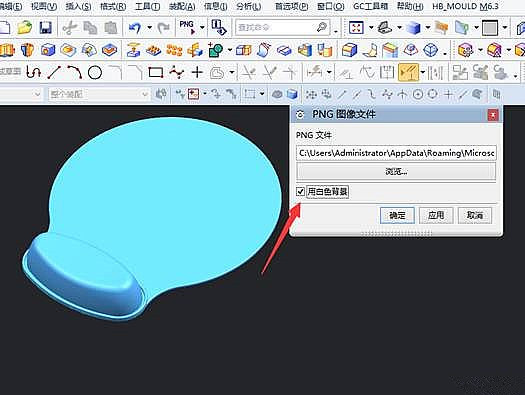Select the Arc sketch tool
Screen dimensions: 525x395
point(75,72)
